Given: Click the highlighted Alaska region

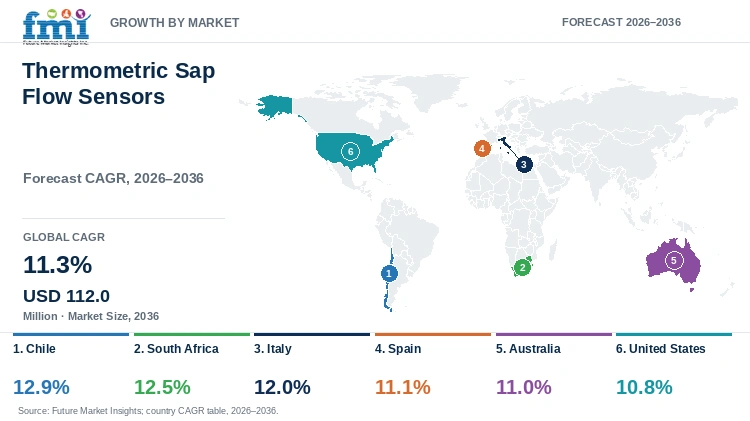Looking at the screenshot, I should tap(275, 107).
